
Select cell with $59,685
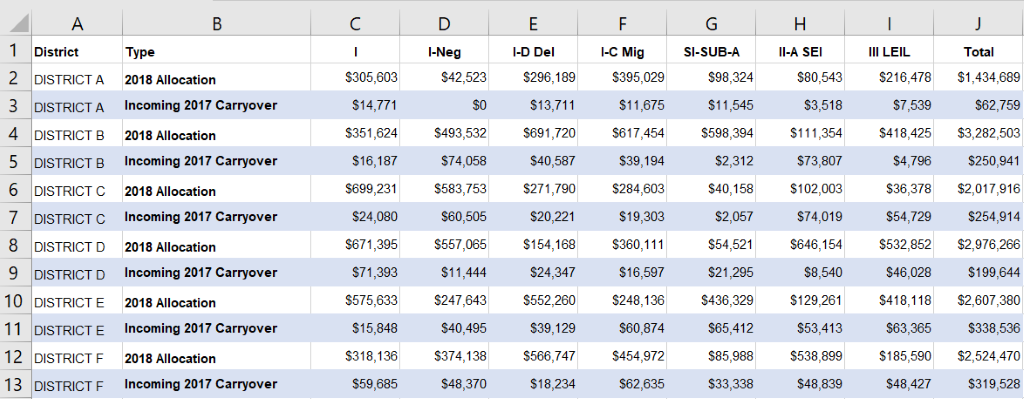click(355, 384)
